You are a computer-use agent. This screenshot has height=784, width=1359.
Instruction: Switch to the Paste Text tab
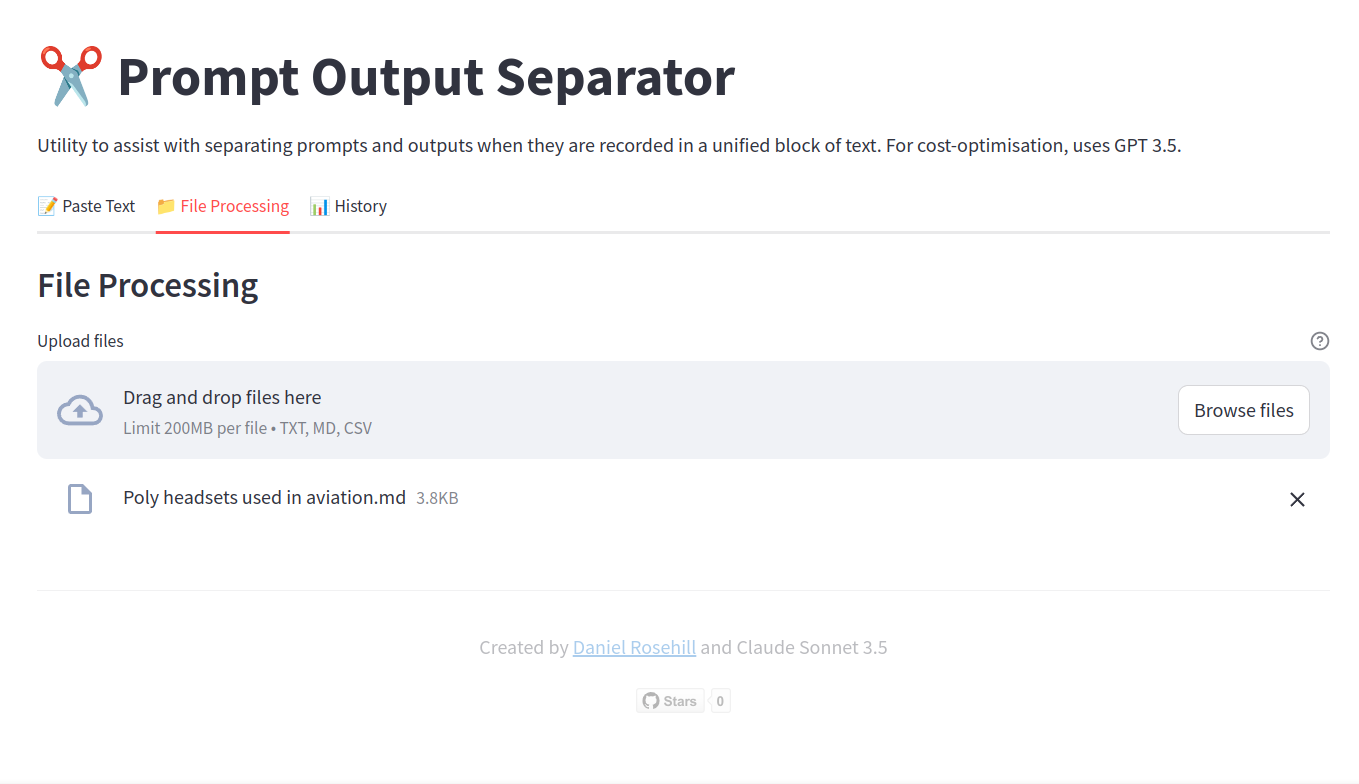pos(86,206)
